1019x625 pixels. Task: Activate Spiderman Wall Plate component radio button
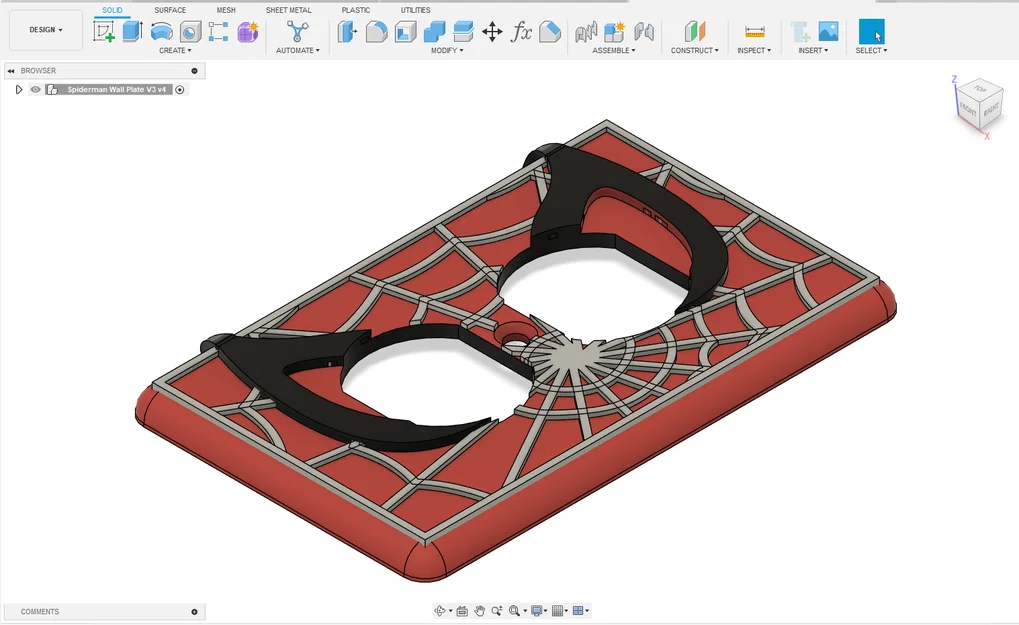pyautogui.click(x=180, y=90)
